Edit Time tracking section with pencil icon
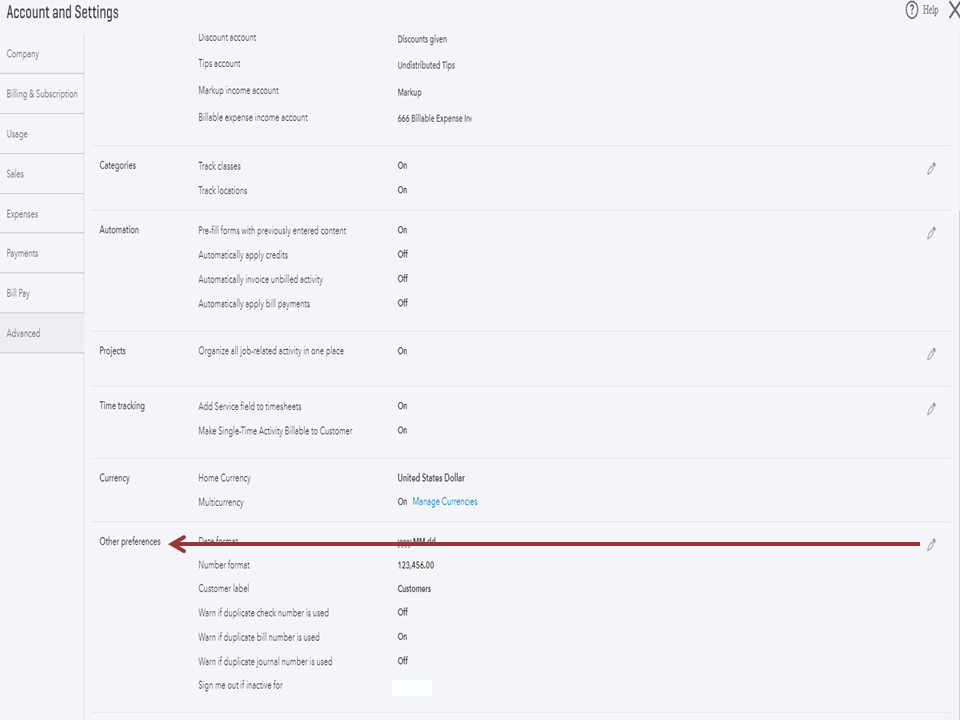The image size is (960, 720). (931, 409)
